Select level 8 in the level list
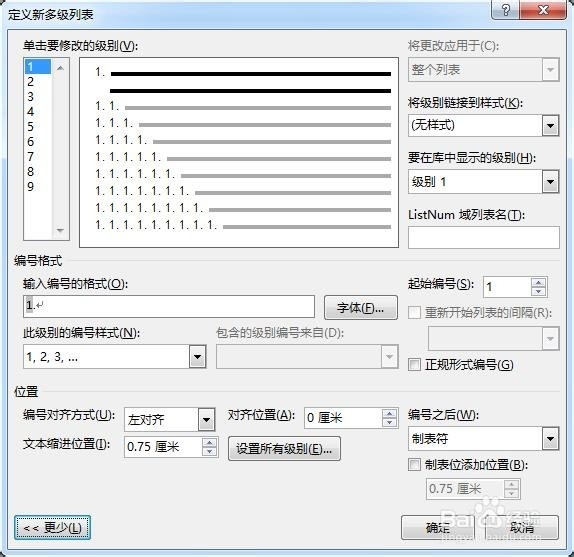Viewport: 574px width, 557px height. pyautogui.click(x=37, y=172)
